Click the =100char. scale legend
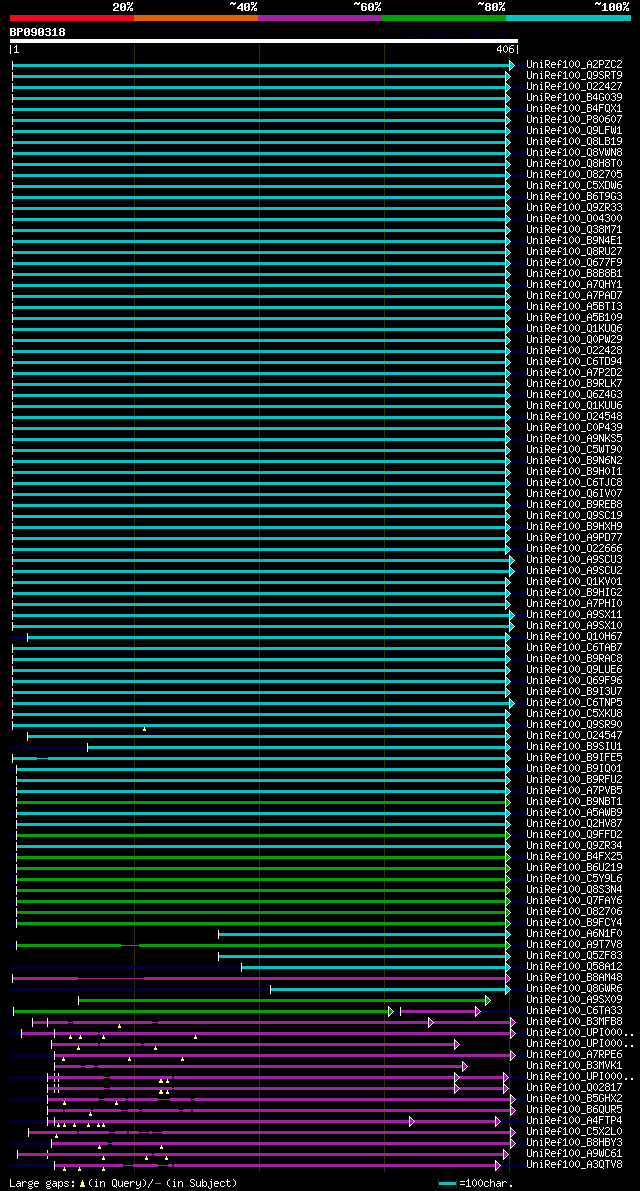This screenshot has width=640, height=1191. click(x=476, y=1183)
